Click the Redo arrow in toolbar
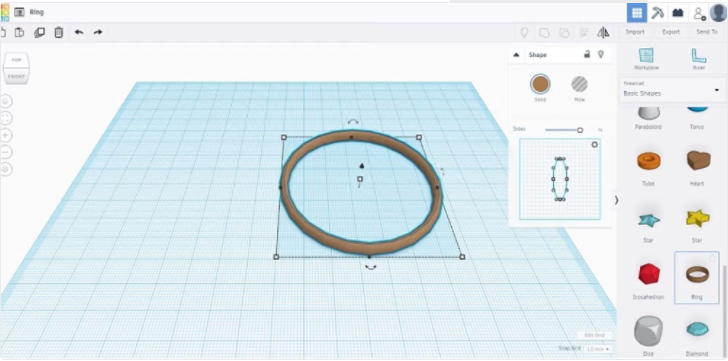The width and height of the screenshot is (728, 361). 98,32
